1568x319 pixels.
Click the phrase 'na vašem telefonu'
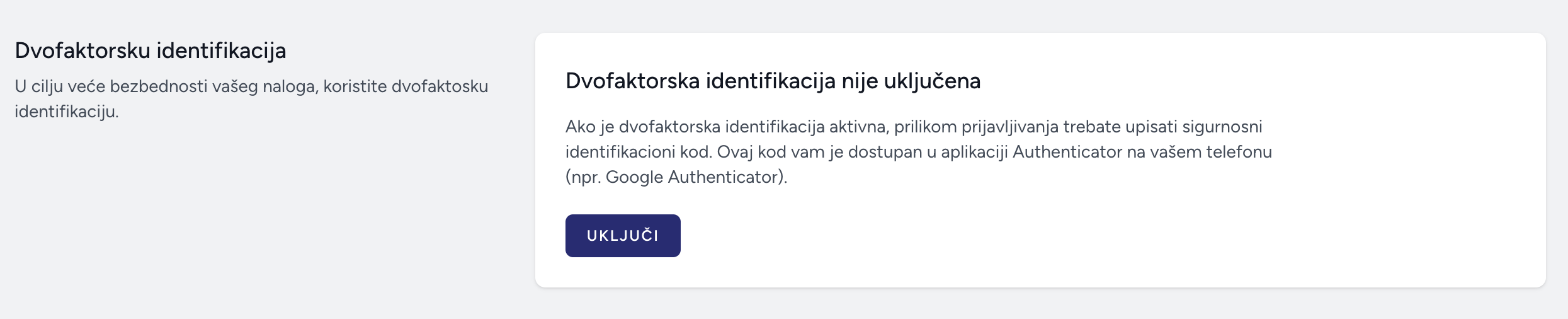[1200, 152]
